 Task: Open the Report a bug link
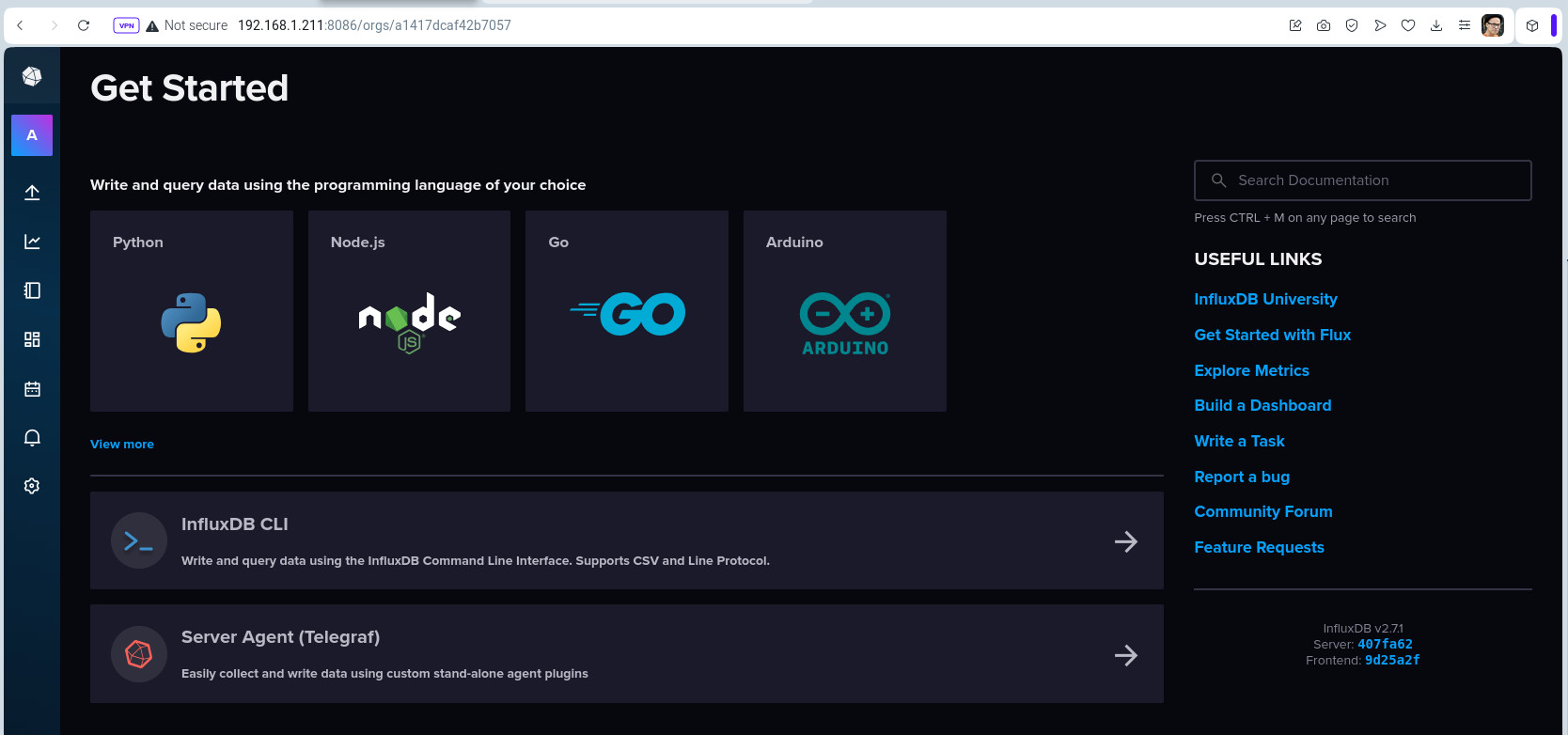coord(1242,477)
